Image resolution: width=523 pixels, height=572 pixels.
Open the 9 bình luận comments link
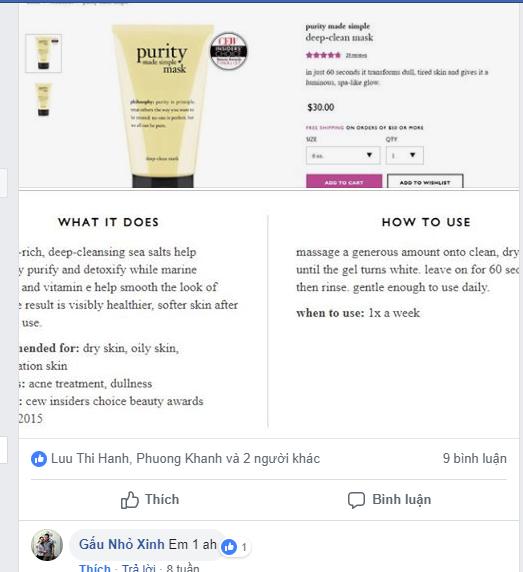(474, 459)
